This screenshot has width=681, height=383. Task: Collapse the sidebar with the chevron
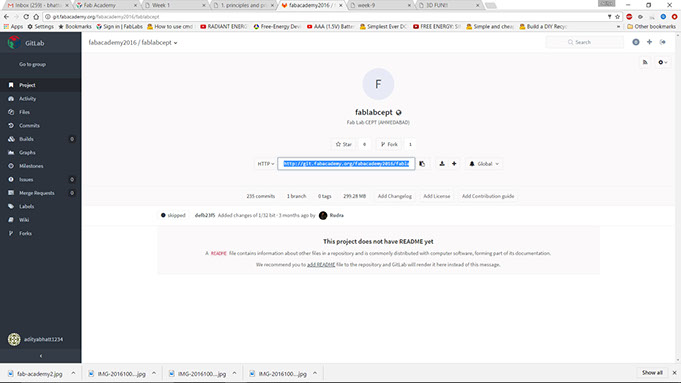pyautogui.click(x=41, y=356)
